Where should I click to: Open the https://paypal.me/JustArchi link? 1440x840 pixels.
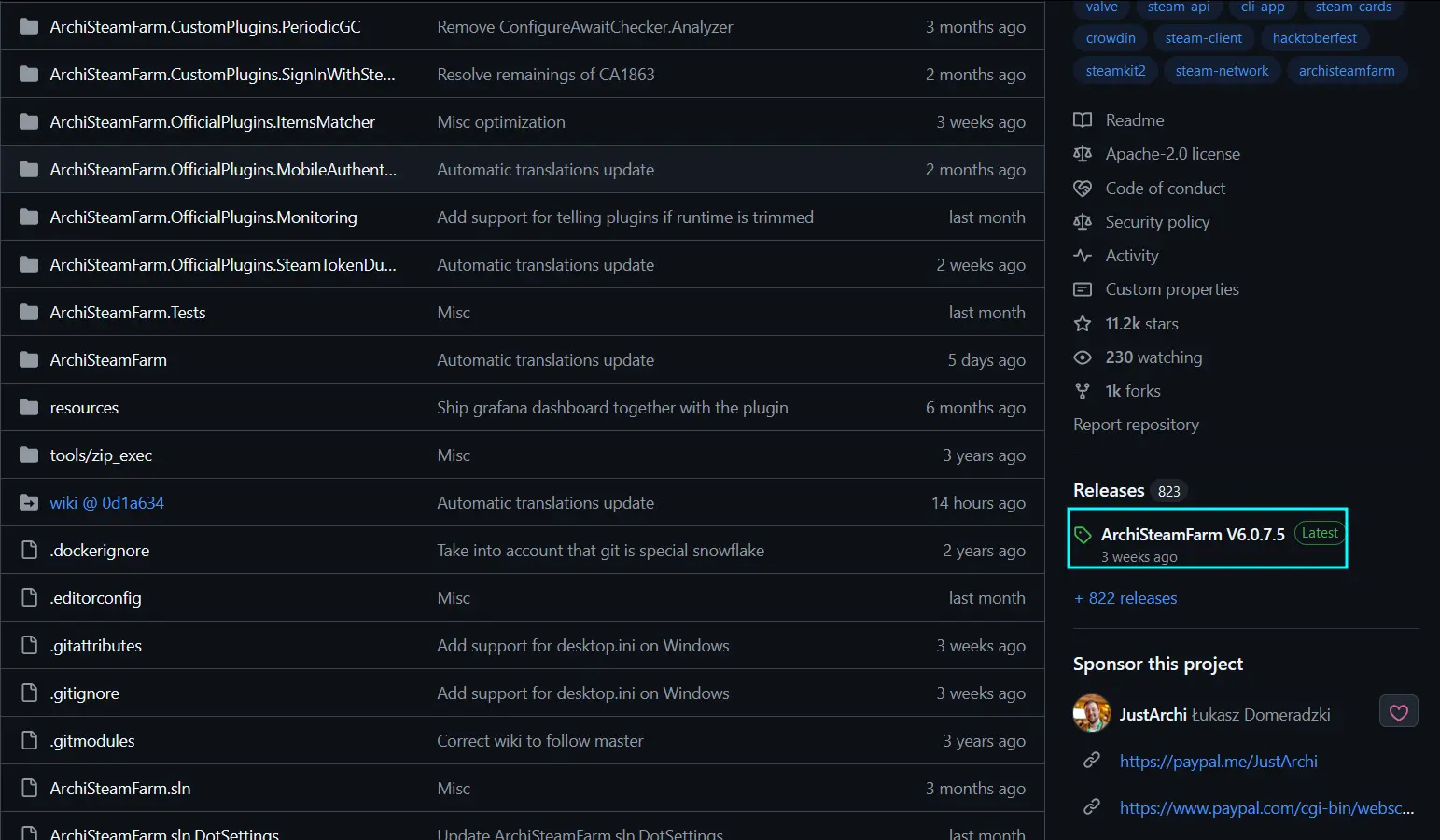point(1219,762)
